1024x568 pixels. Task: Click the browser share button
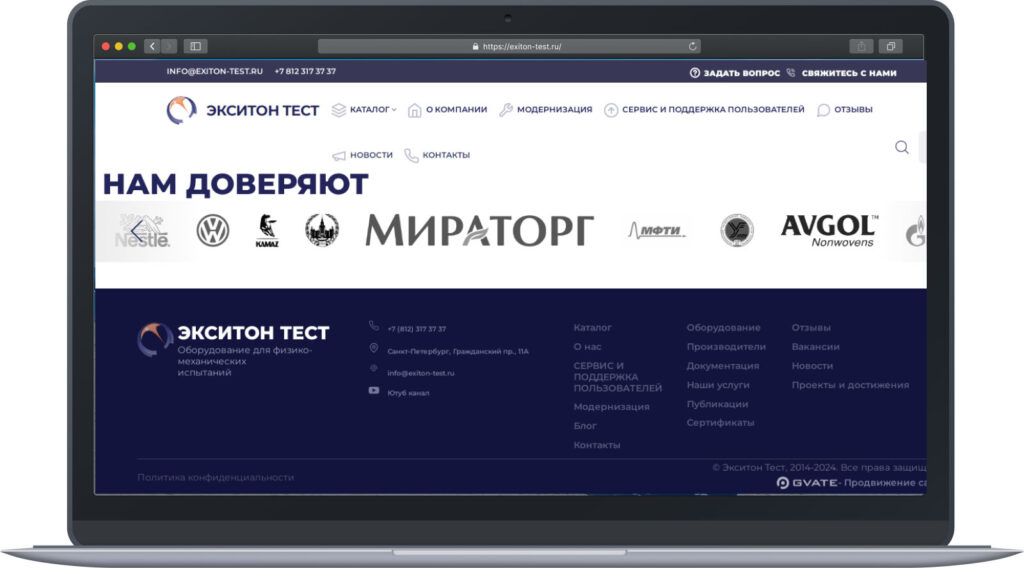(x=861, y=46)
